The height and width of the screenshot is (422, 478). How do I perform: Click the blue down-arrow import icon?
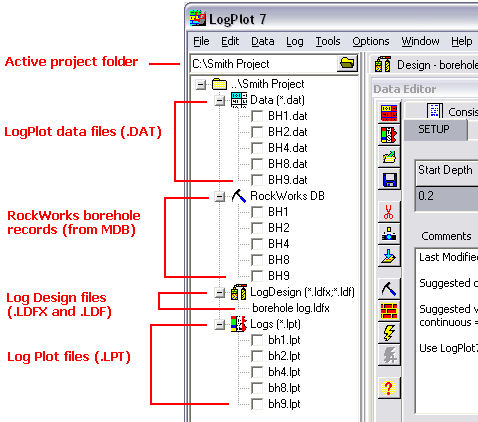click(389, 256)
